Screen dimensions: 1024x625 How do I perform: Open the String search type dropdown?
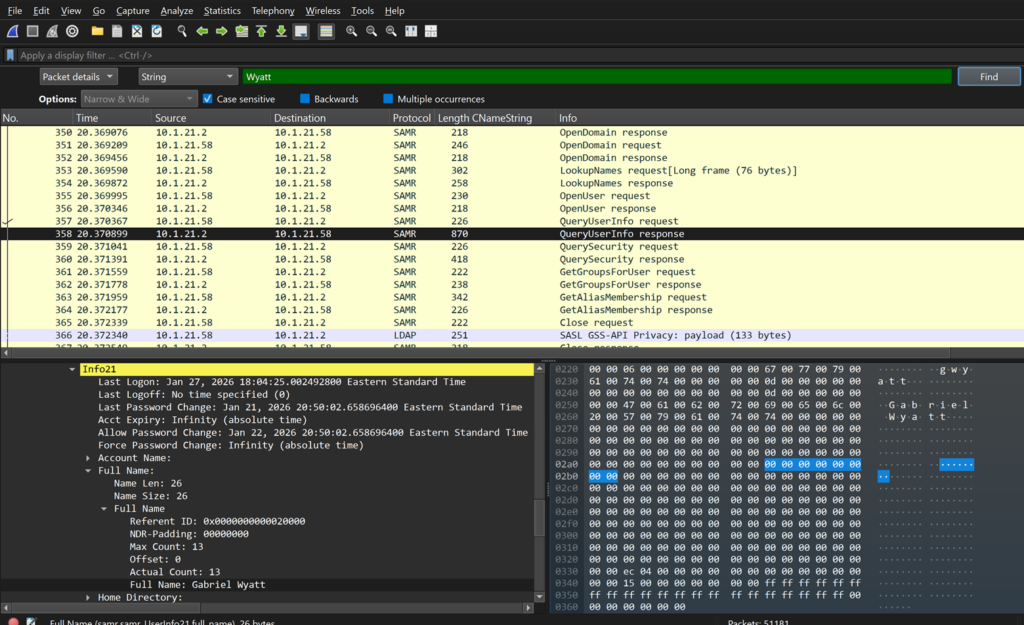pos(186,76)
